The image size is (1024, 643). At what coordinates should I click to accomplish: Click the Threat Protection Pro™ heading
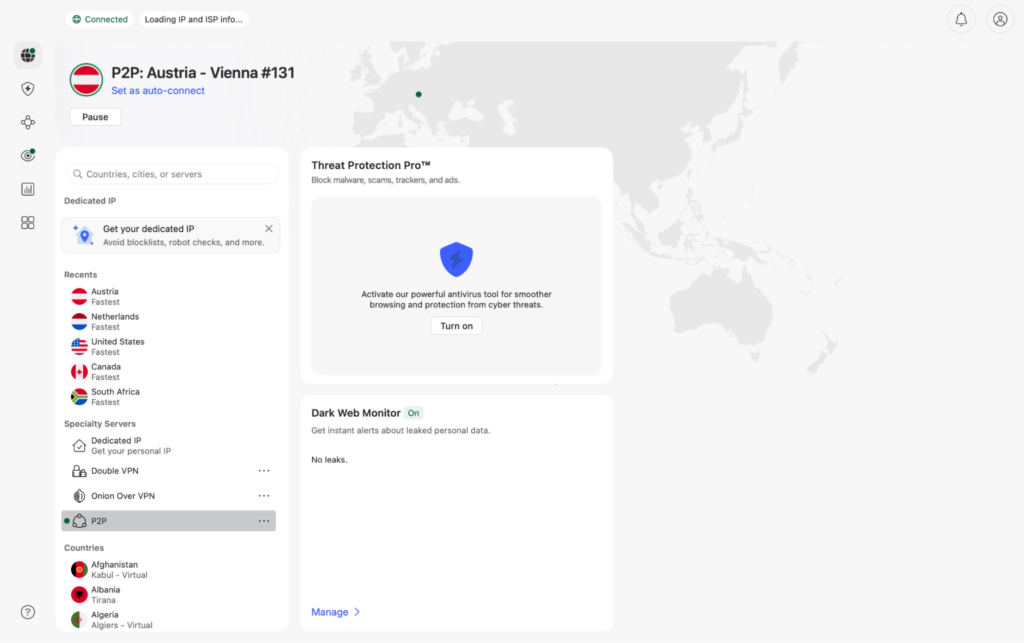[x=371, y=166]
